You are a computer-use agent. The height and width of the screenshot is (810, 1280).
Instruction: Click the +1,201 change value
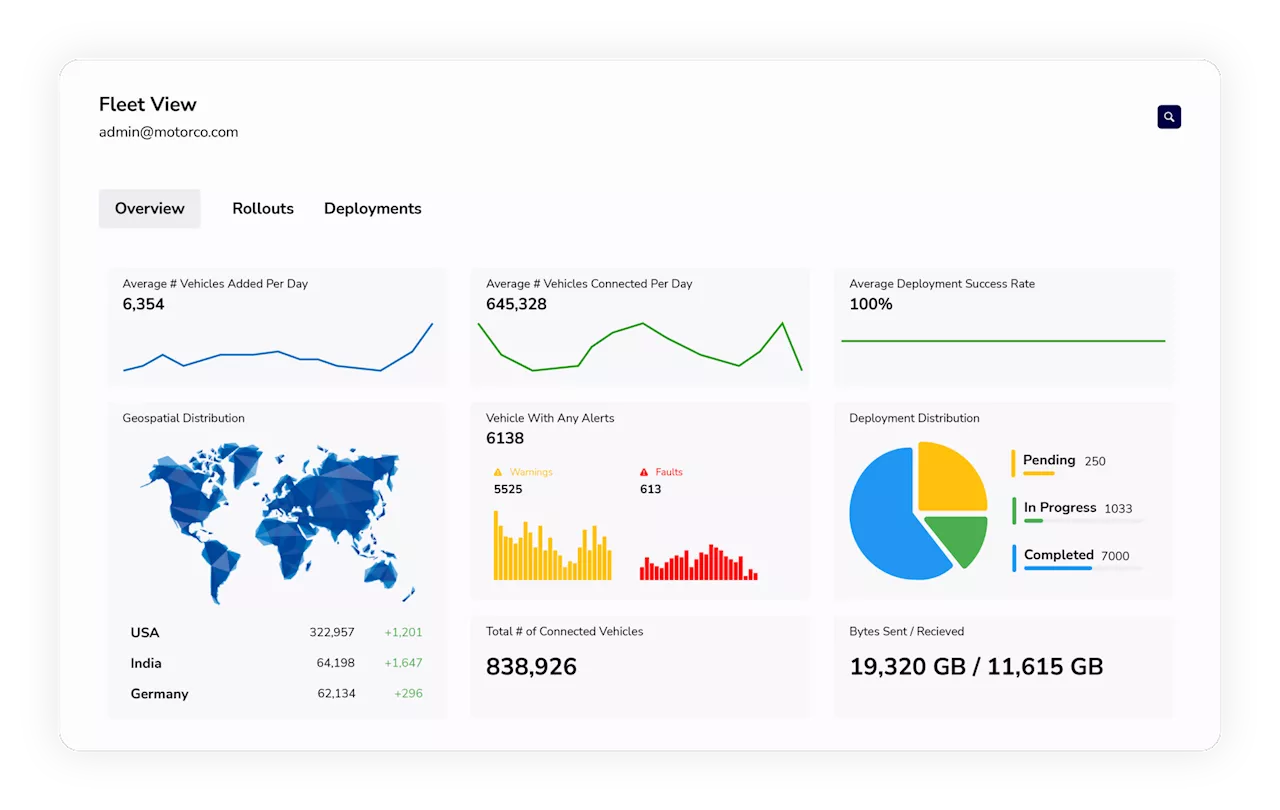point(403,632)
